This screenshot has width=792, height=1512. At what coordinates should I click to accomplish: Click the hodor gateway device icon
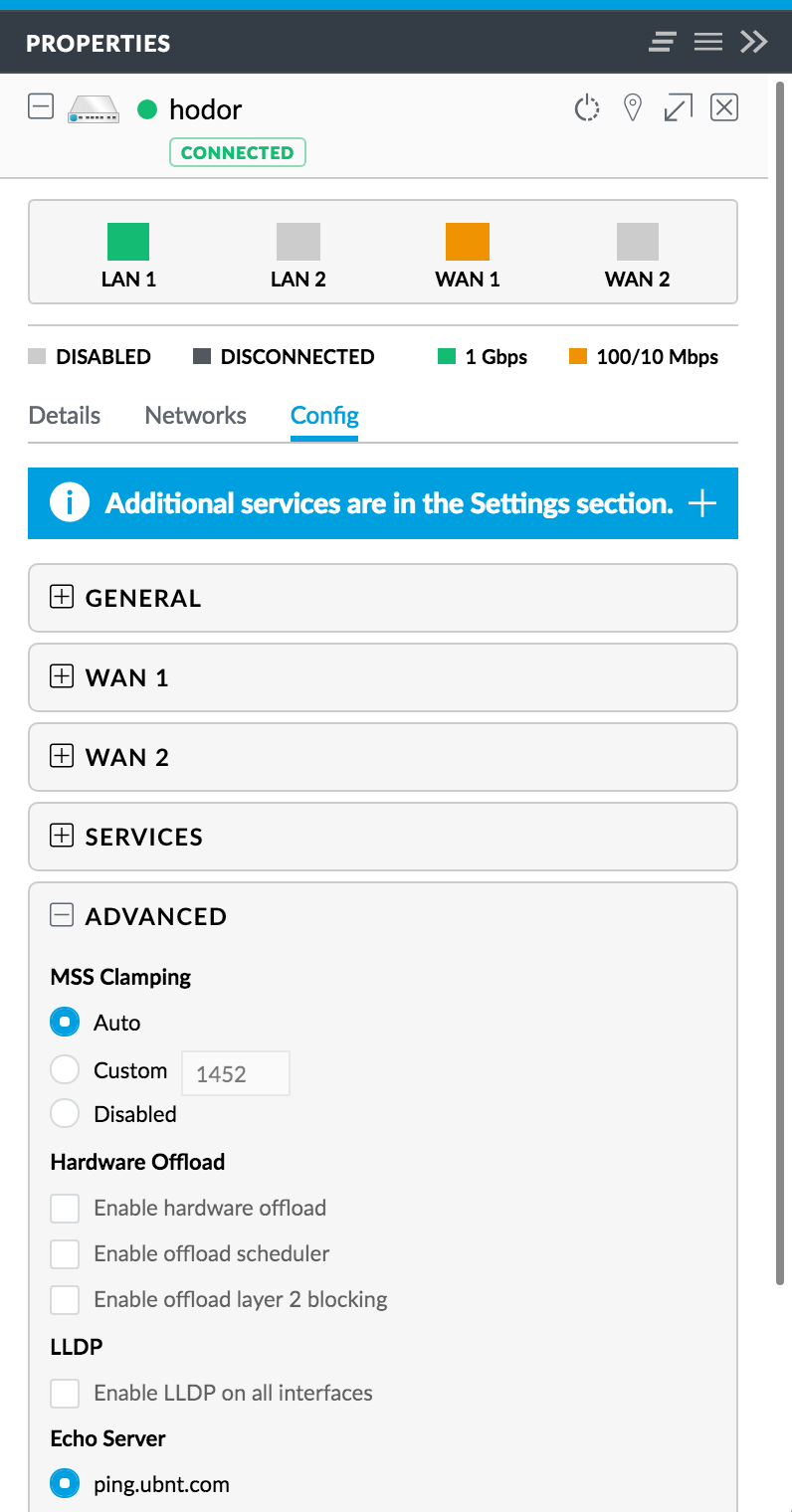[94, 109]
